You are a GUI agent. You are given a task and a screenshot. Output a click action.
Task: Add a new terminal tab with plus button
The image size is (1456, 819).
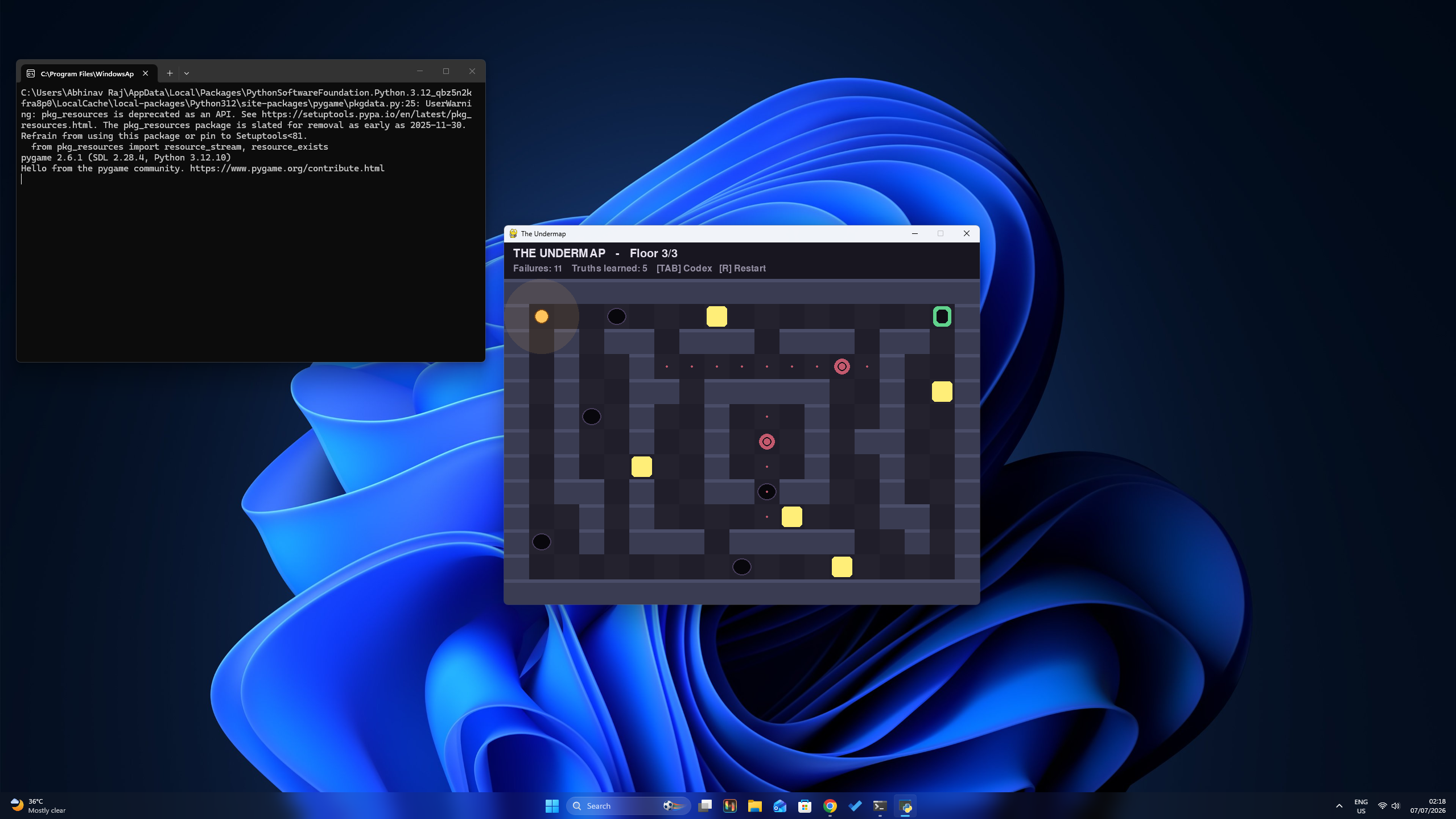170,73
